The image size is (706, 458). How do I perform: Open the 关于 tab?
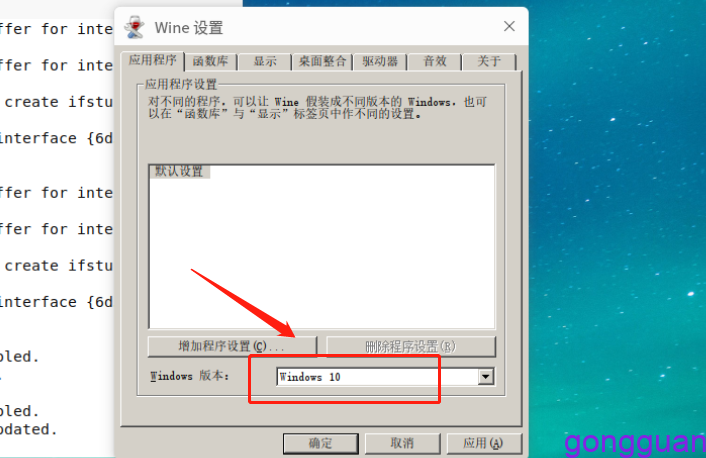(x=489, y=61)
